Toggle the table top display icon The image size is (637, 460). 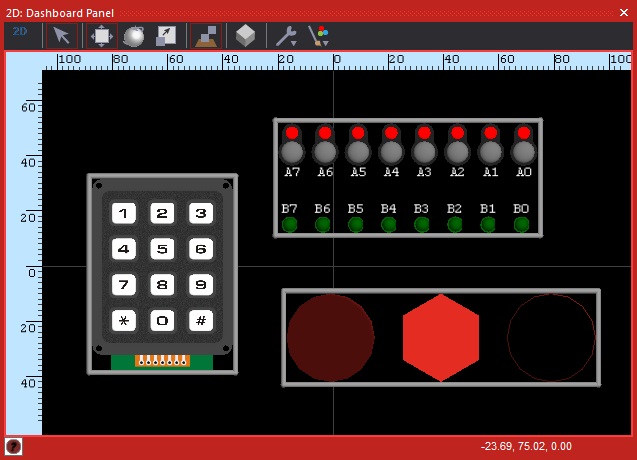206,36
